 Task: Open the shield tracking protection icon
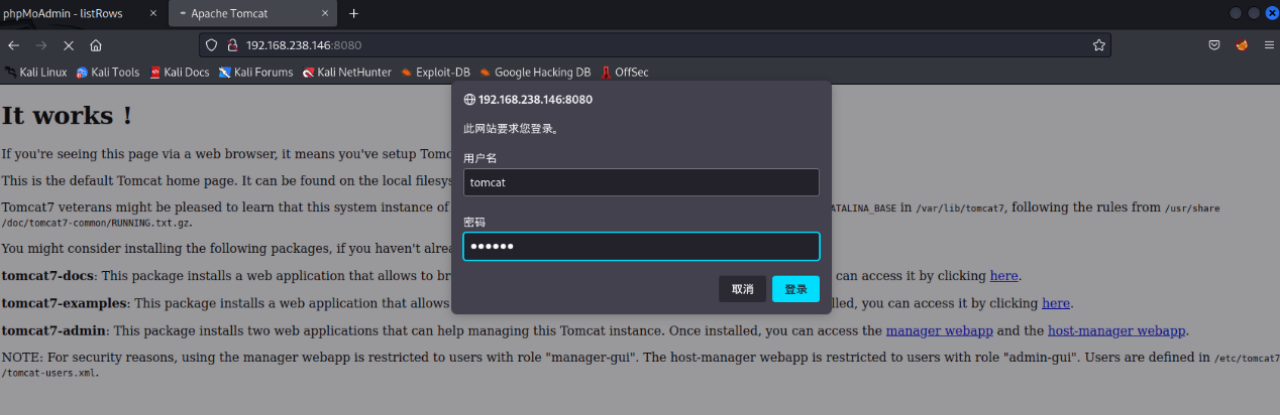211,45
